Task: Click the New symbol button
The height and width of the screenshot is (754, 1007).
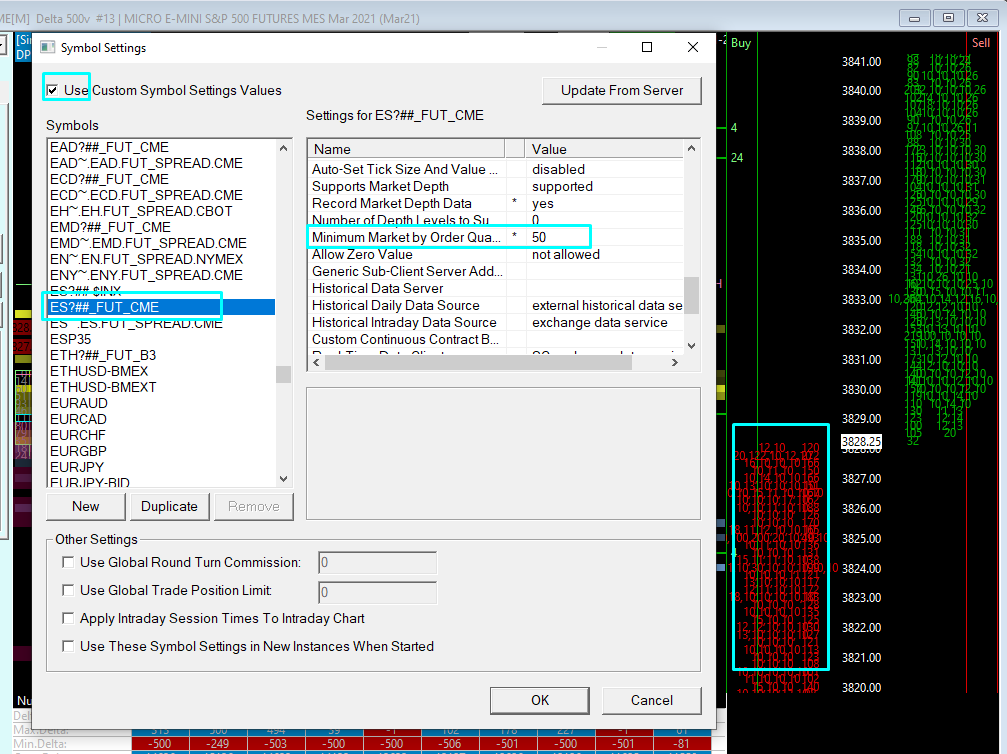Action: pos(85,507)
